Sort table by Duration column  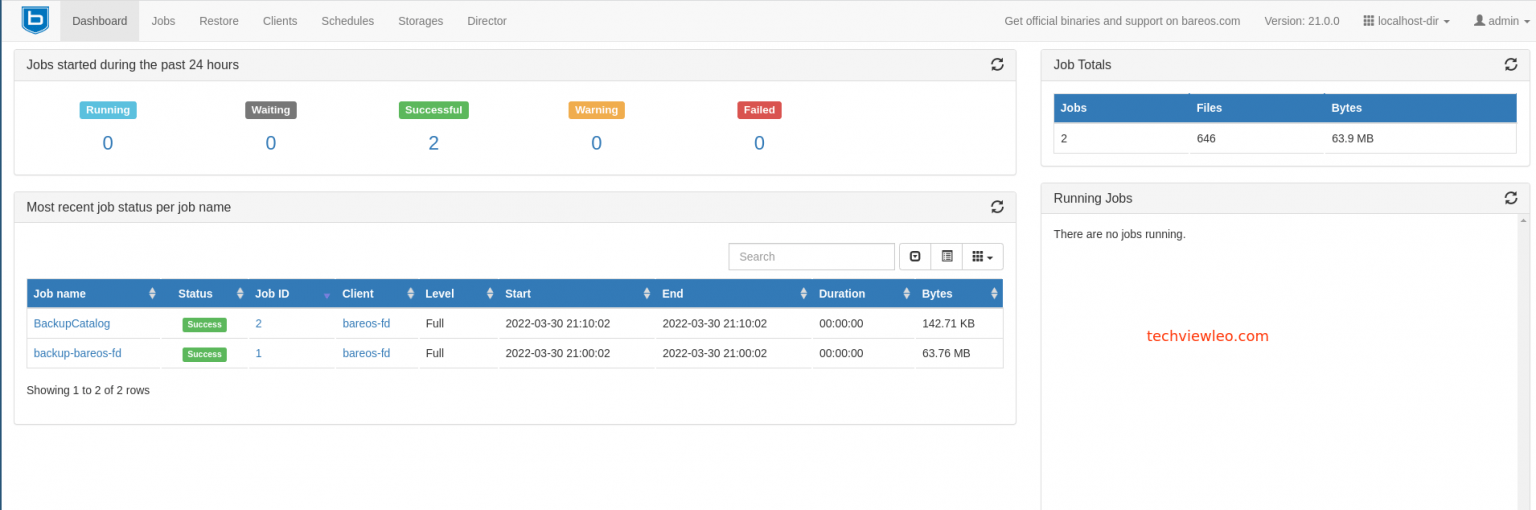[x=863, y=294]
